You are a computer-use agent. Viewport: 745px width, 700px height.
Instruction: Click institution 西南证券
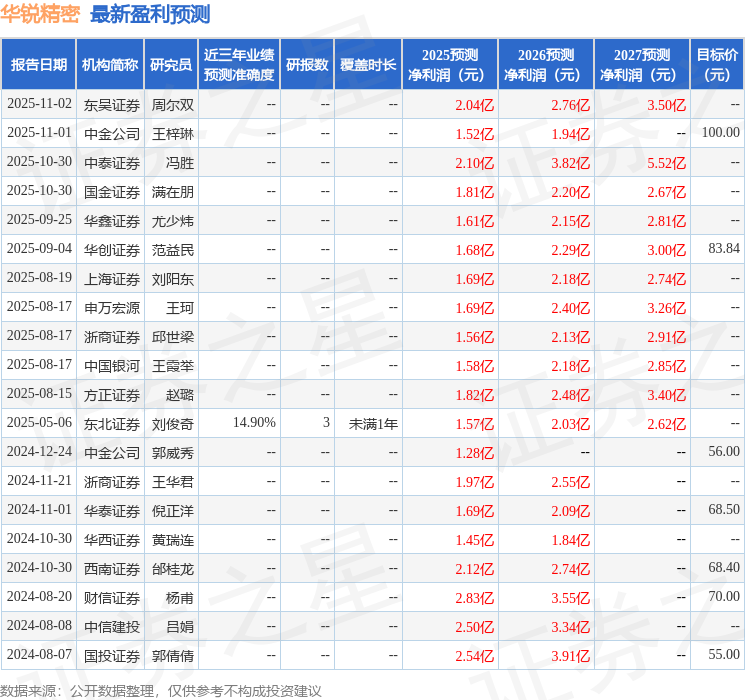pyautogui.click(x=112, y=569)
